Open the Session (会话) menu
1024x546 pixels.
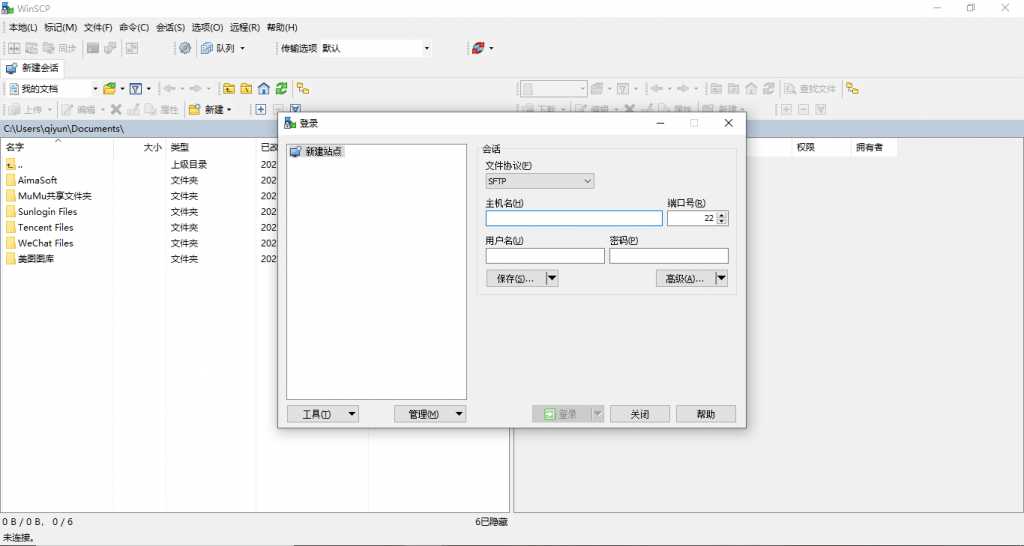(170, 27)
